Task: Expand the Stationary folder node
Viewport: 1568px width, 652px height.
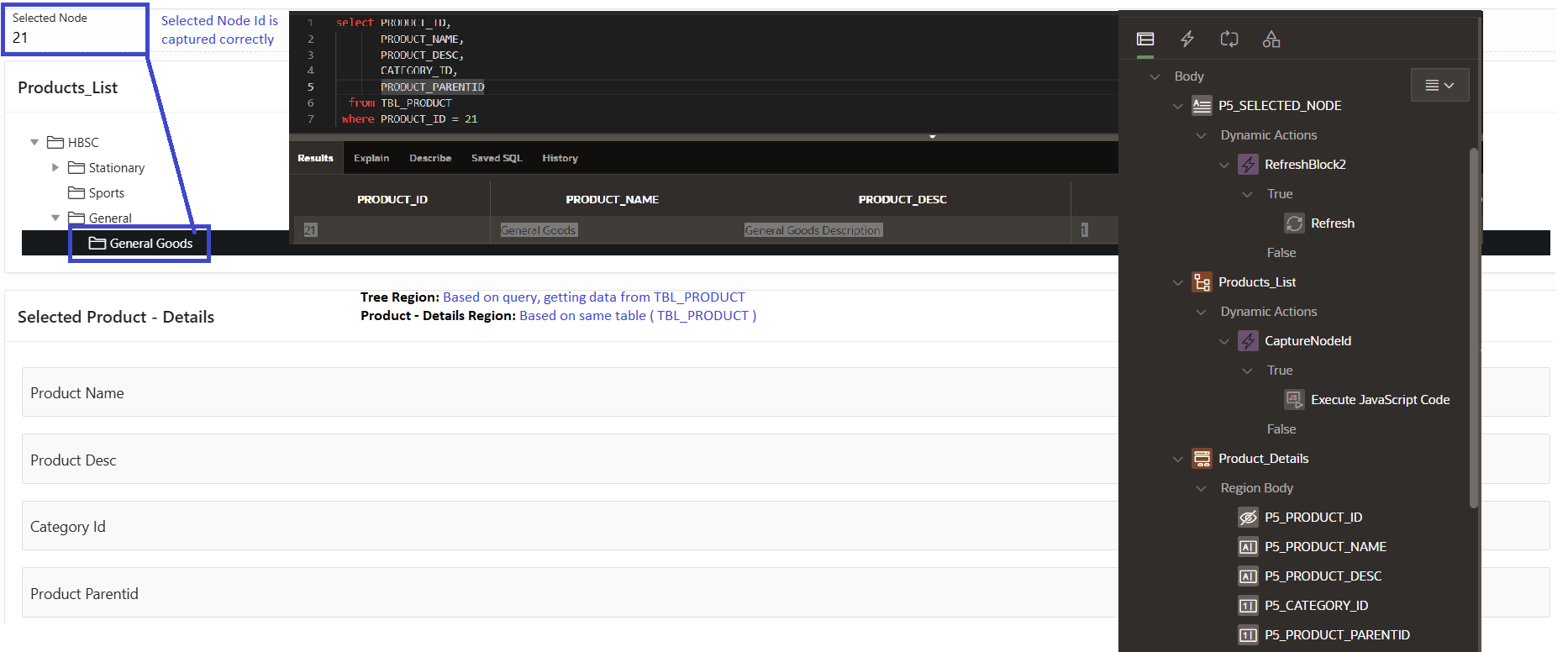Action: click(55, 168)
